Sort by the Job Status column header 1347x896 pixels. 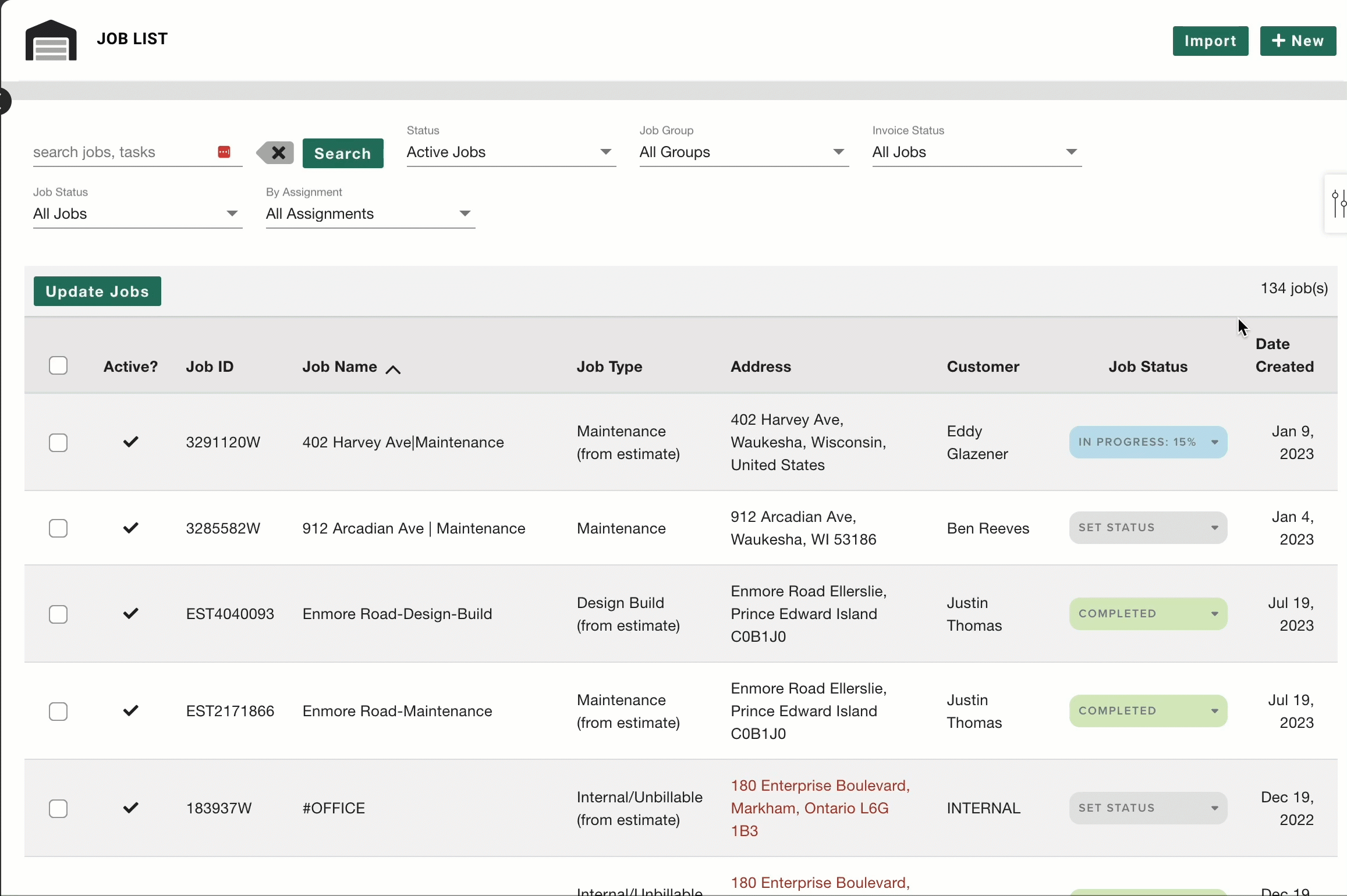pyautogui.click(x=1148, y=367)
